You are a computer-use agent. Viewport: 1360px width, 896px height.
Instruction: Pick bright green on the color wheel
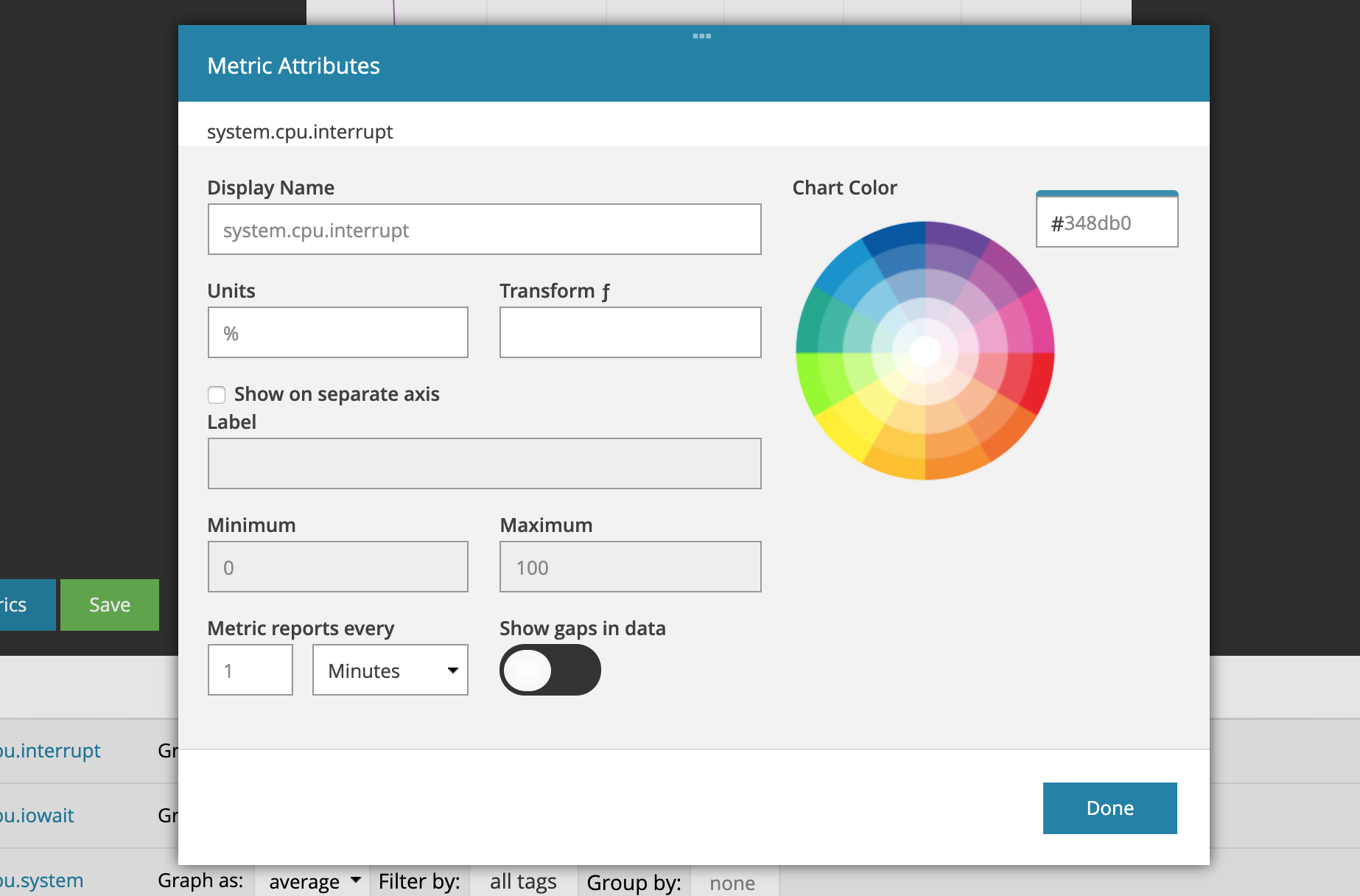pyautogui.click(x=812, y=379)
